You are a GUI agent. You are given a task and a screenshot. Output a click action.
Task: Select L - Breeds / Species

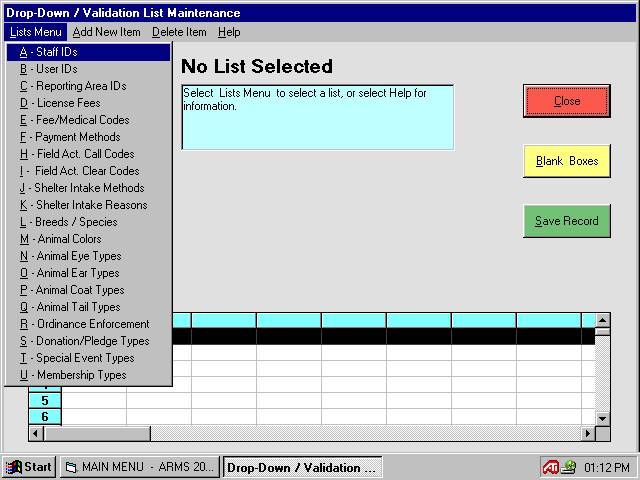(x=89, y=222)
